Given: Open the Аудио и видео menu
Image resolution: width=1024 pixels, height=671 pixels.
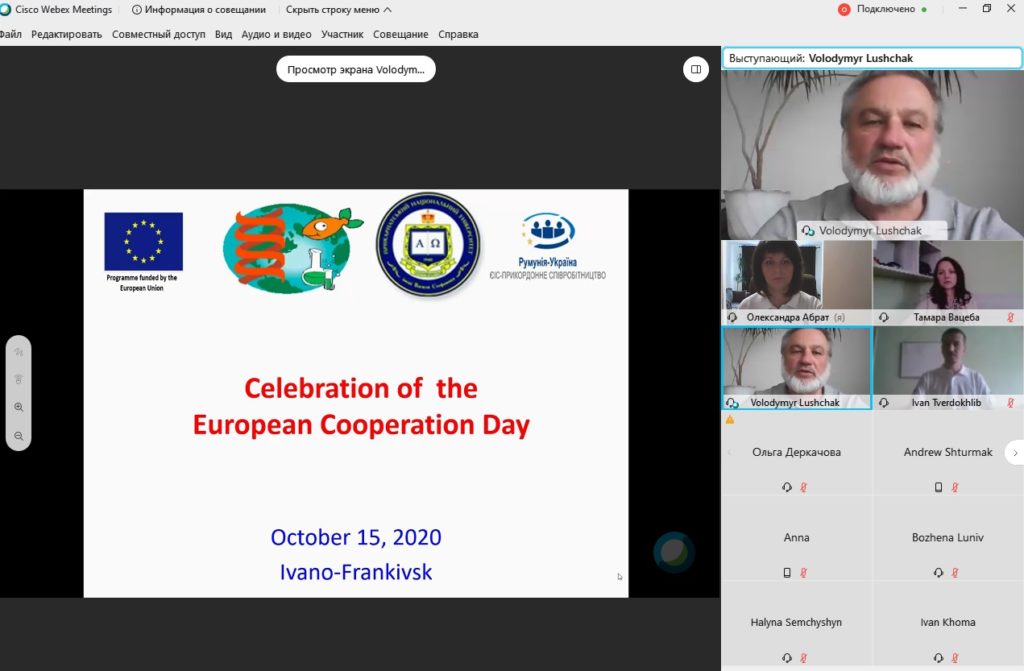Looking at the screenshot, I should pyautogui.click(x=276, y=34).
